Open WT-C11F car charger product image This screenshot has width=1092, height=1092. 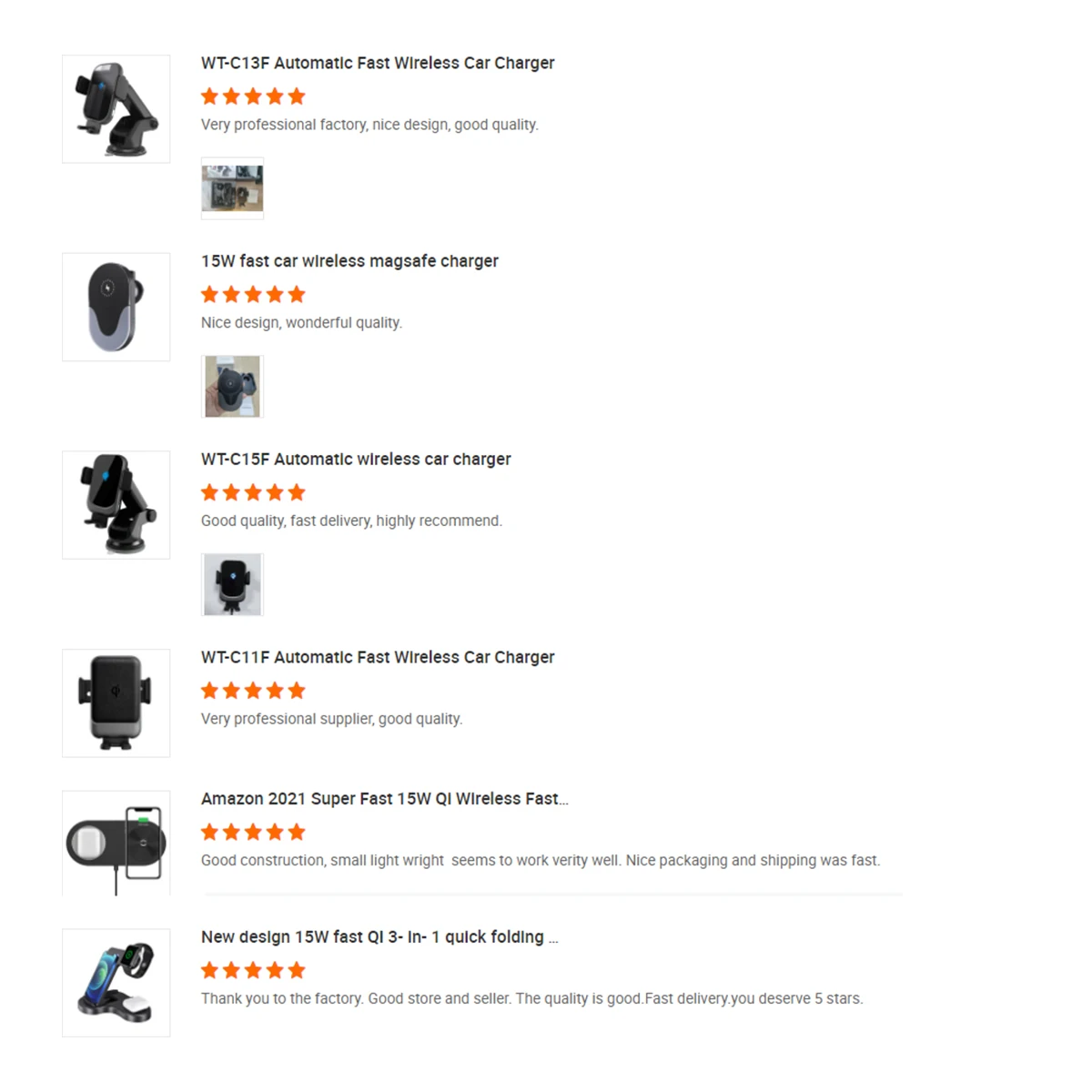pos(116,703)
